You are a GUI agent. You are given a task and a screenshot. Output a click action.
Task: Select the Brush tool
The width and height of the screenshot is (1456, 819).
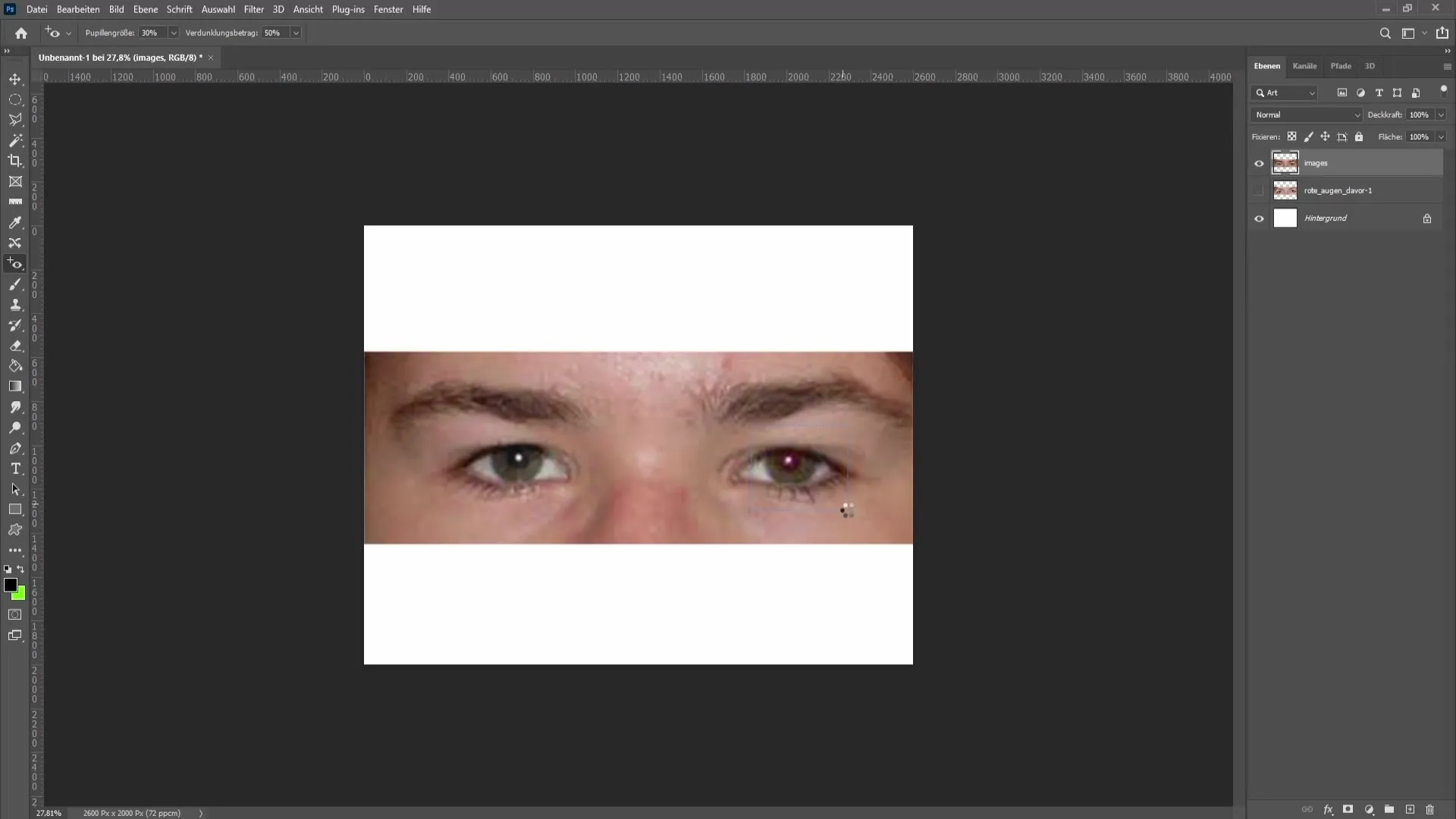15,284
